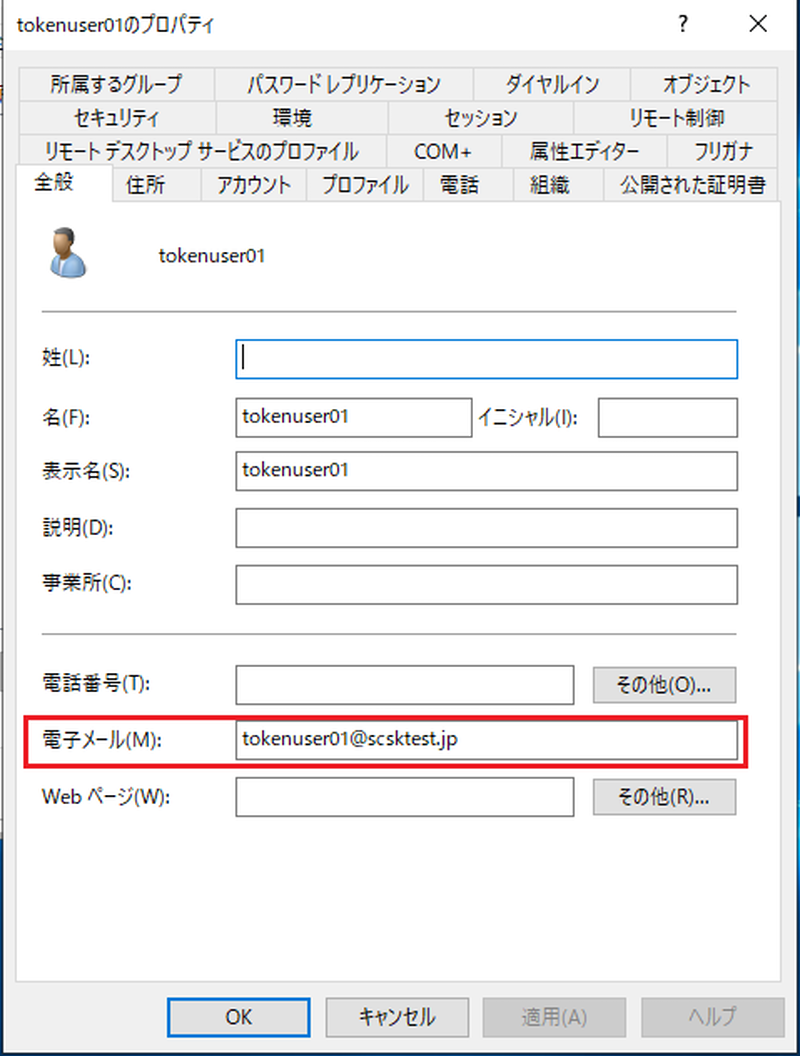
Task: Open the アカウント tab
Action: click(x=252, y=184)
